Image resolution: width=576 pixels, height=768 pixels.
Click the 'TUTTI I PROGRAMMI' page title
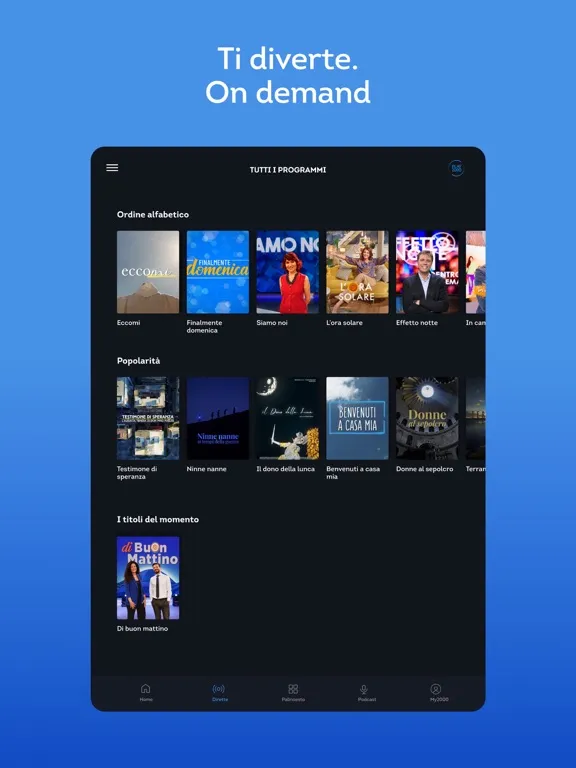(288, 170)
